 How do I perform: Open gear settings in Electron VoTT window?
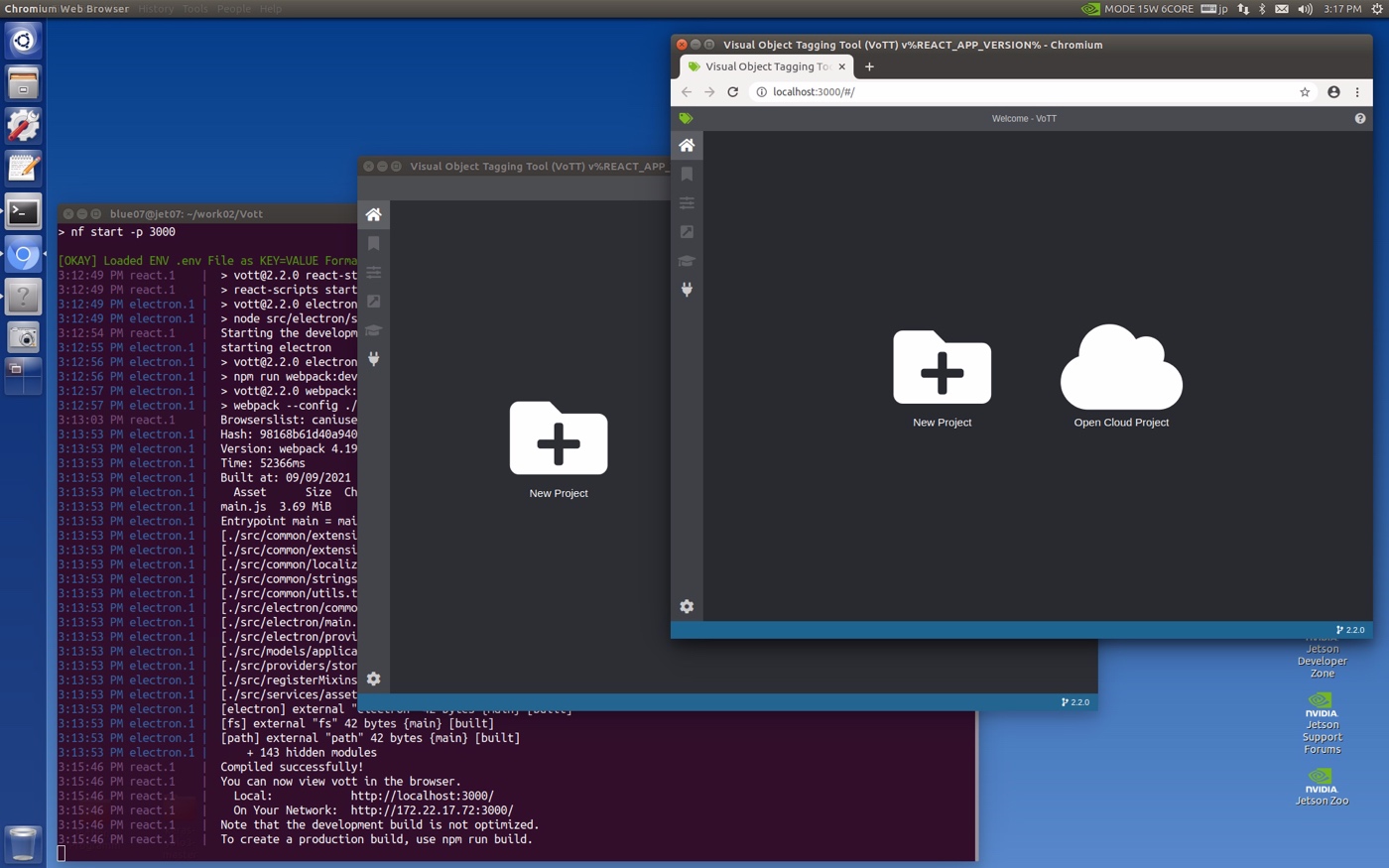click(x=374, y=679)
